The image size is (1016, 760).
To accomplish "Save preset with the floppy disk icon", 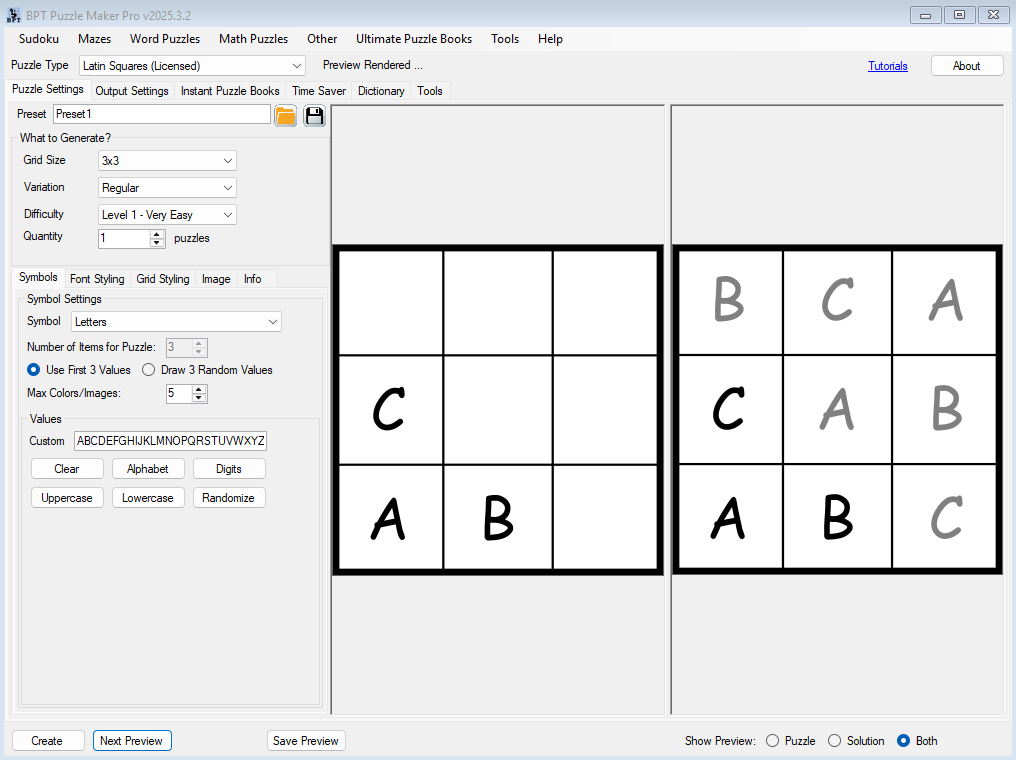I will (x=315, y=115).
